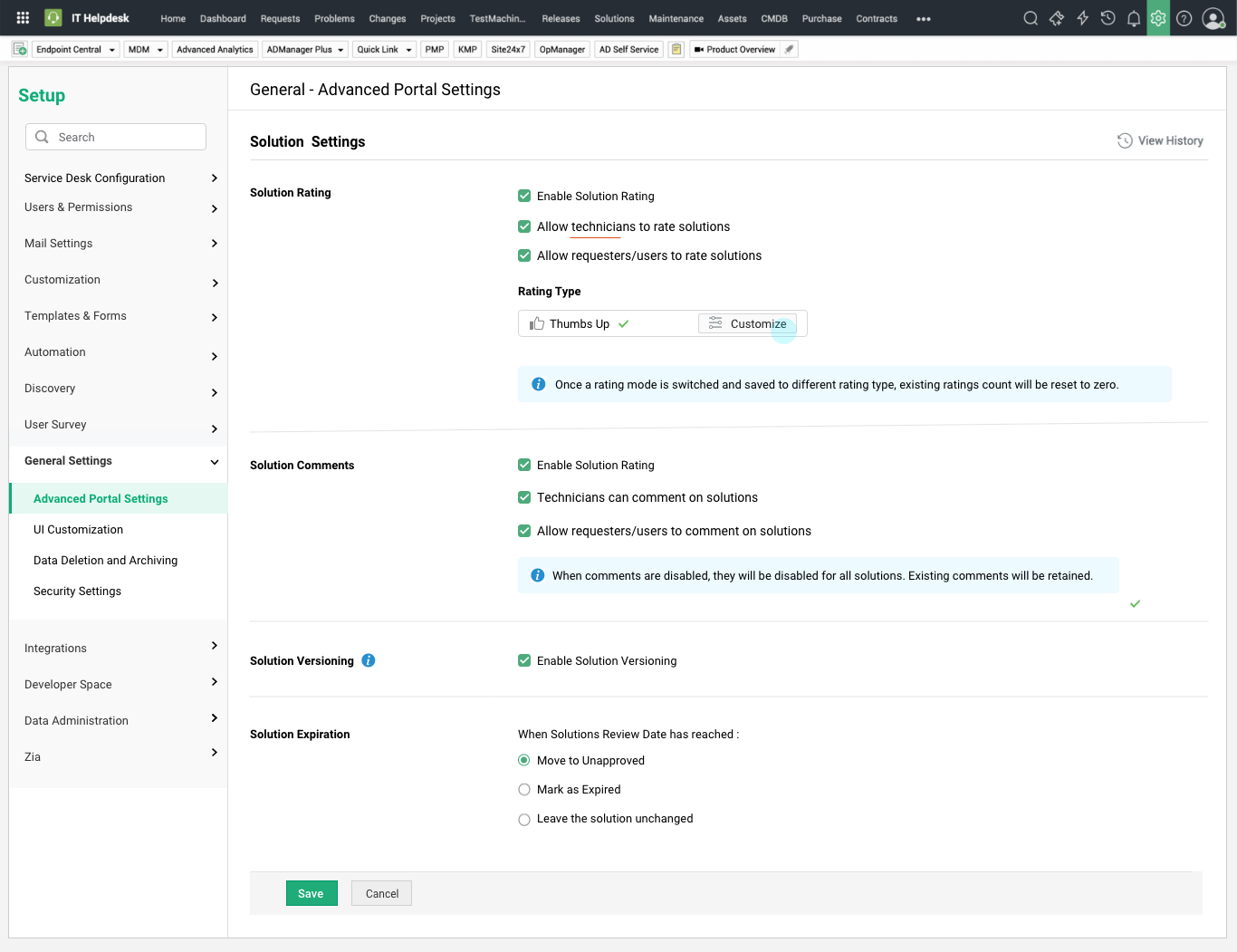Screen dimensions: 1237x952
Task: Save the solution settings
Action: 312,893
